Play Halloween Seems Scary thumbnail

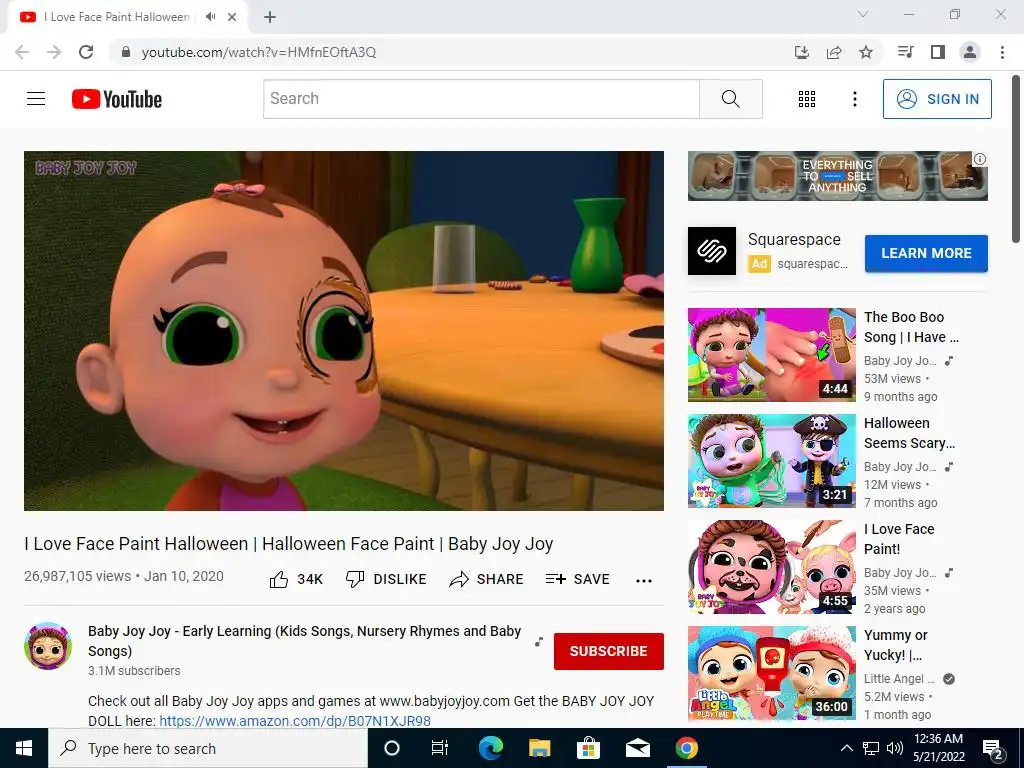point(771,461)
